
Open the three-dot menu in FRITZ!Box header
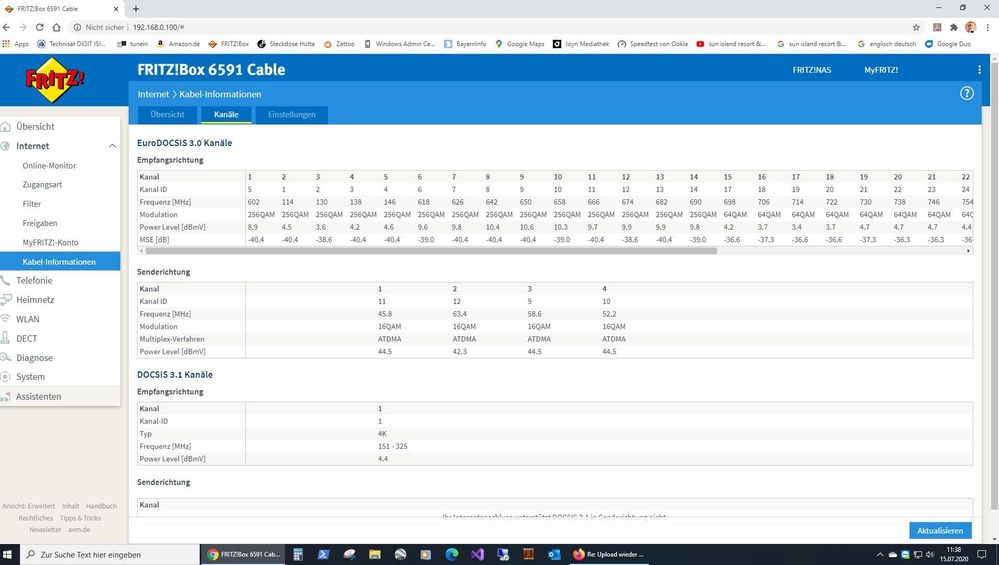coord(979,69)
